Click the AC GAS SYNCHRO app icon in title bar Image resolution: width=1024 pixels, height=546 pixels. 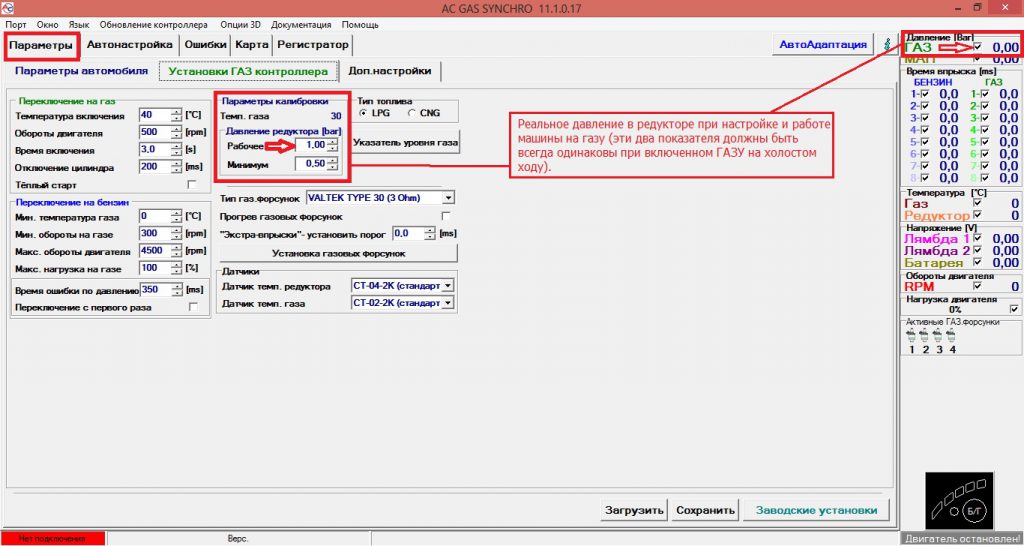(8, 8)
